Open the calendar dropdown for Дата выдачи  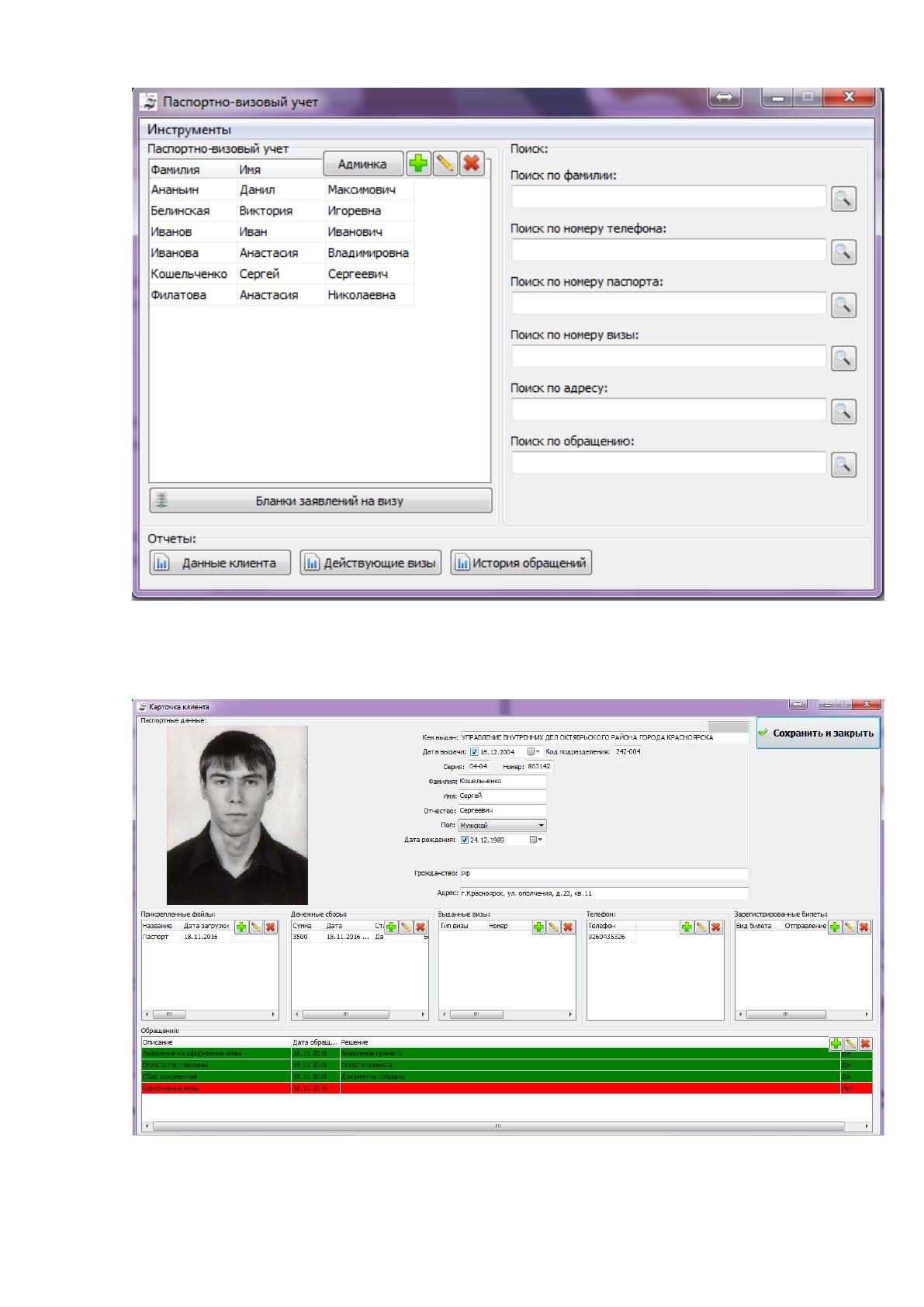pyautogui.click(x=534, y=752)
